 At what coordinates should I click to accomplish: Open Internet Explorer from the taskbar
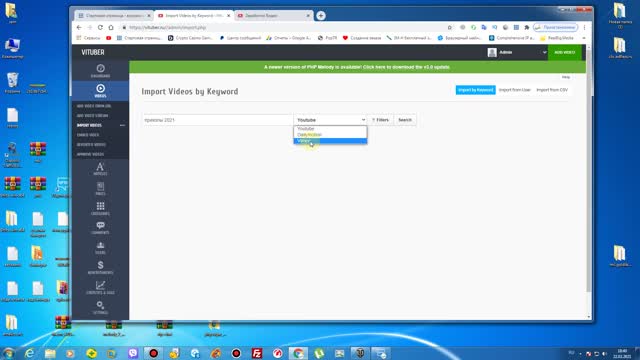coord(30,353)
